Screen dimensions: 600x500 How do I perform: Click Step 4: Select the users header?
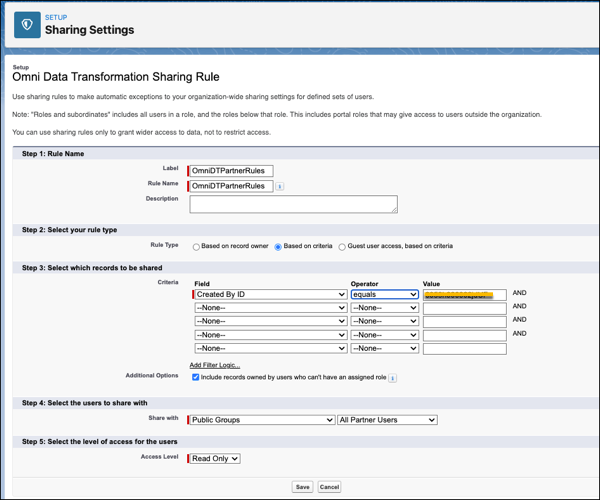point(85,403)
